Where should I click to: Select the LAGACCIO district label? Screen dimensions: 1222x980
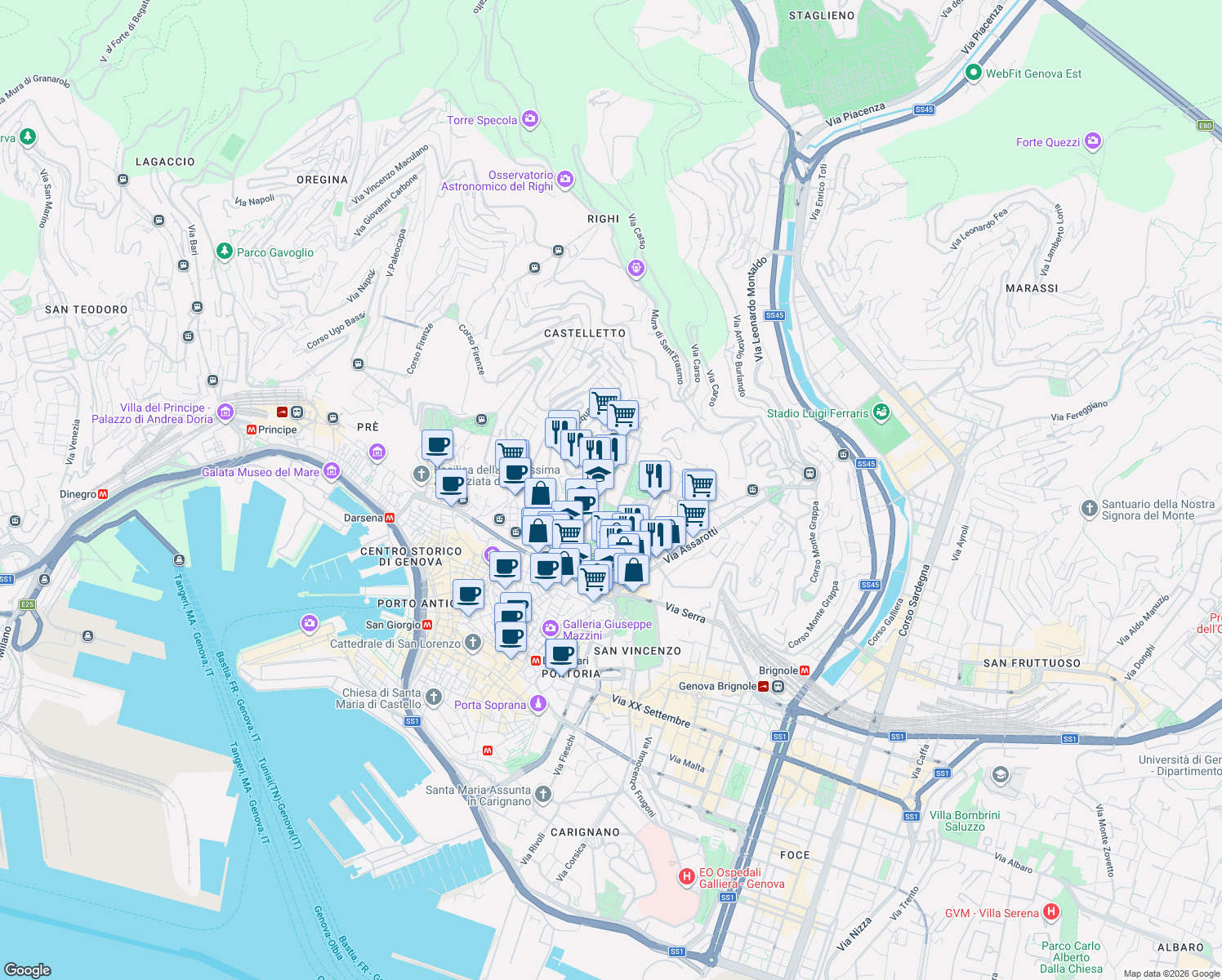coord(165,162)
